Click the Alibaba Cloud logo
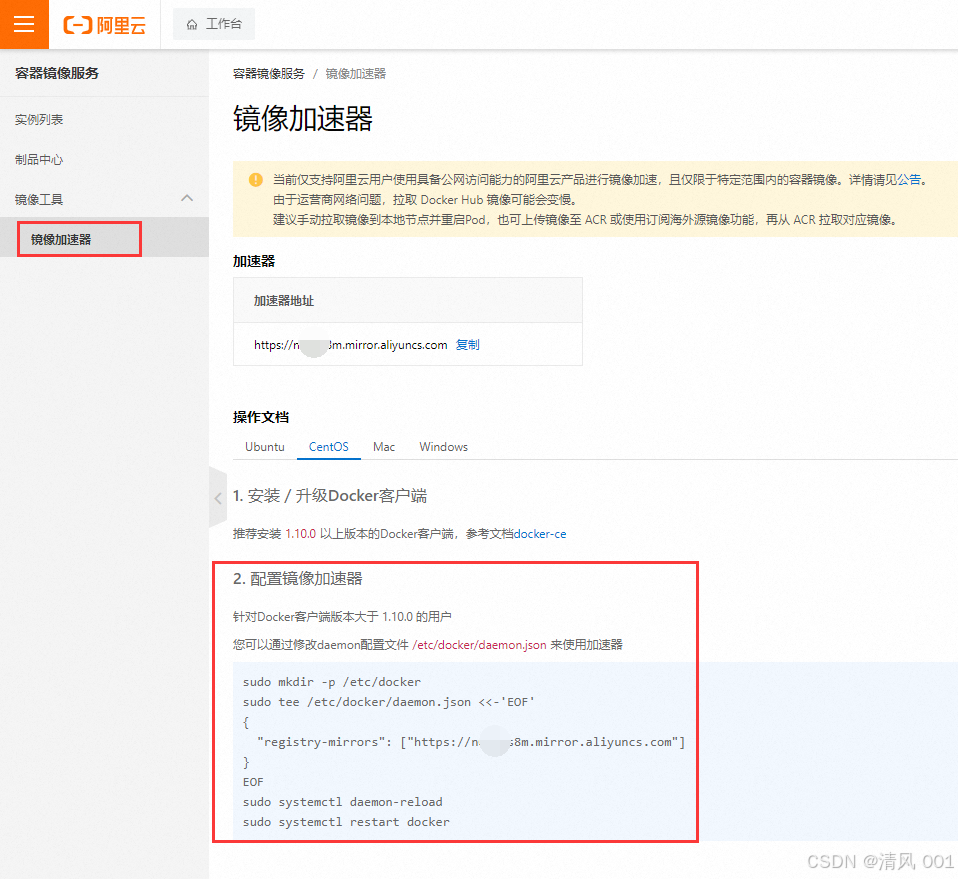 [104, 25]
